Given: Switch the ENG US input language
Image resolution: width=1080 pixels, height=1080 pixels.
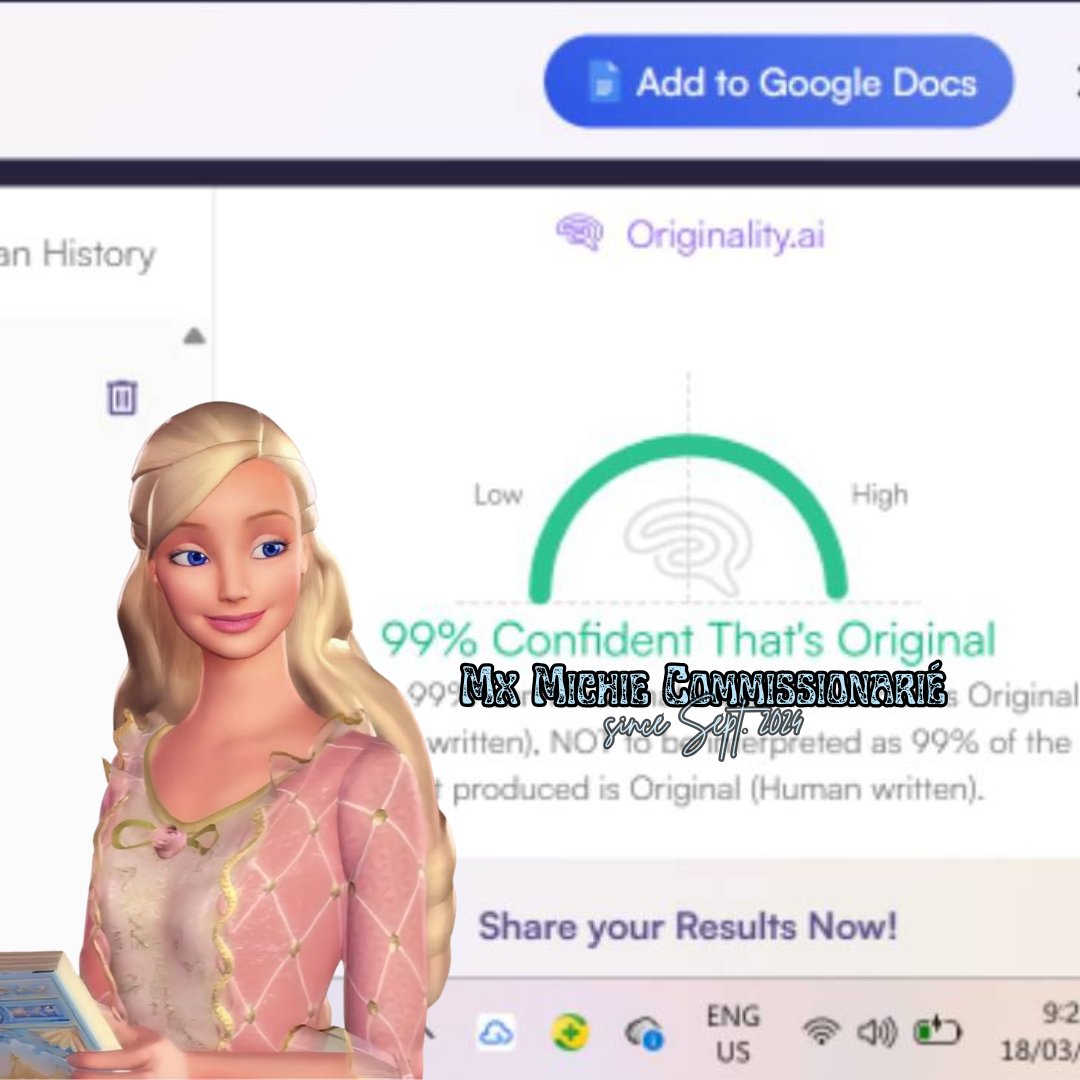Looking at the screenshot, I should [733, 1033].
